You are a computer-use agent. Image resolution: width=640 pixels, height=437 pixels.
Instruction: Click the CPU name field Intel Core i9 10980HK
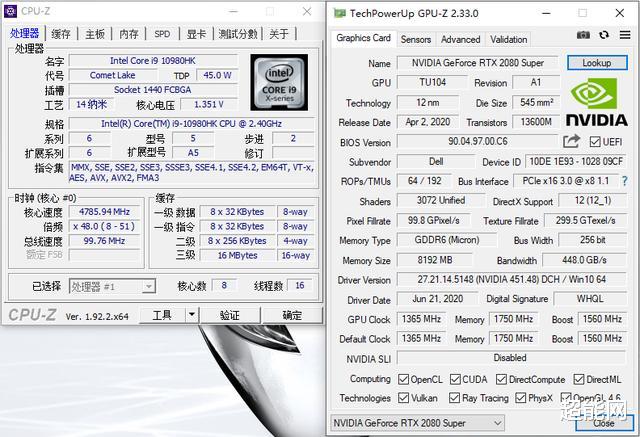pos(153,61)
